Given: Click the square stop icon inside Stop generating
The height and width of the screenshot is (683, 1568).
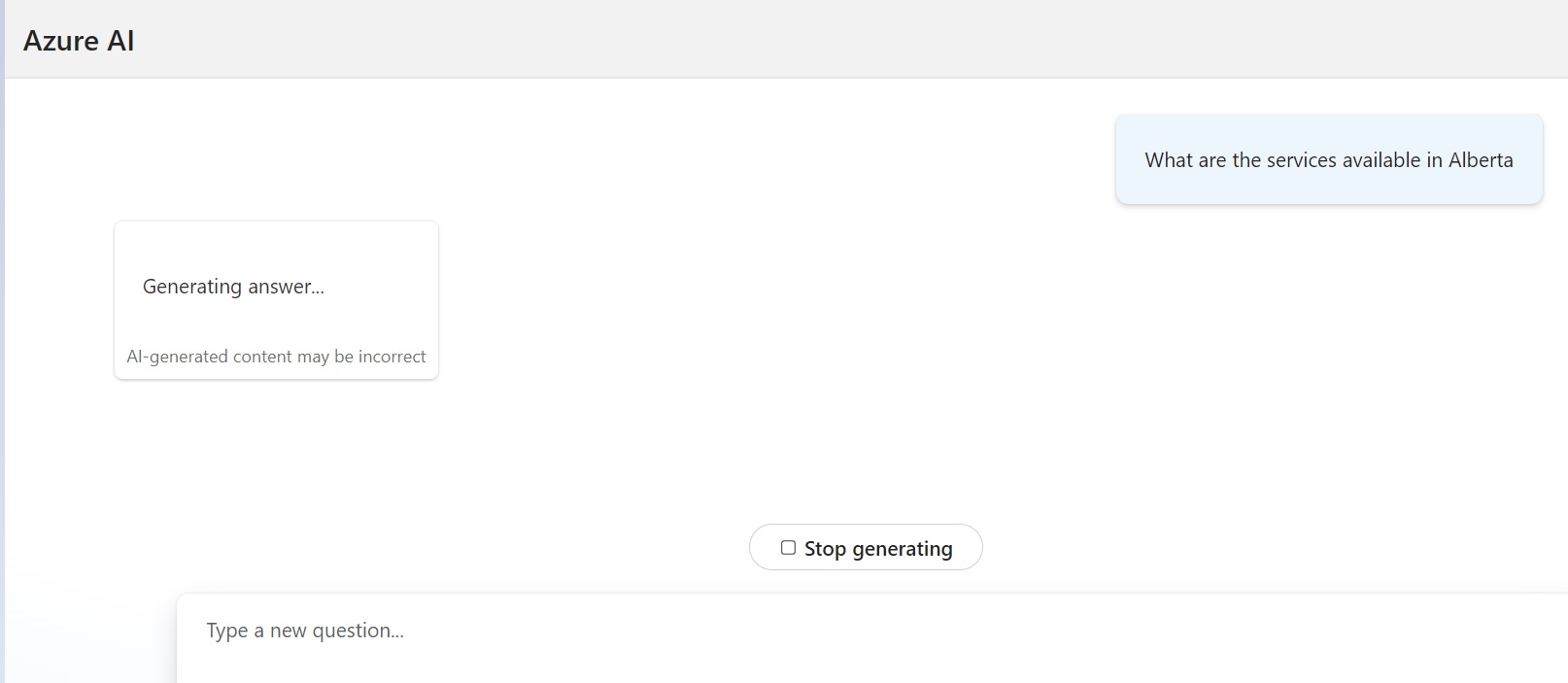Looking at the screenshot, I should point(788,547).
